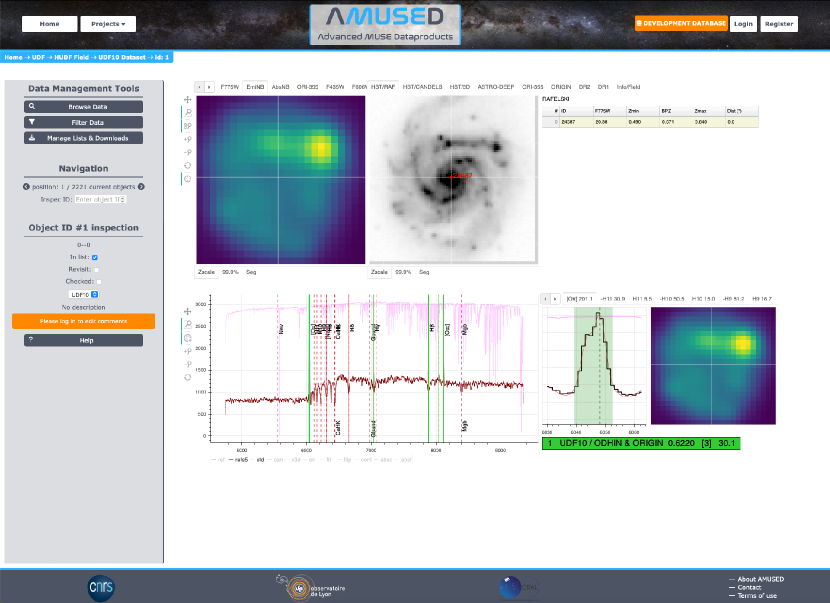Click Filter Data button

(83, 122)
